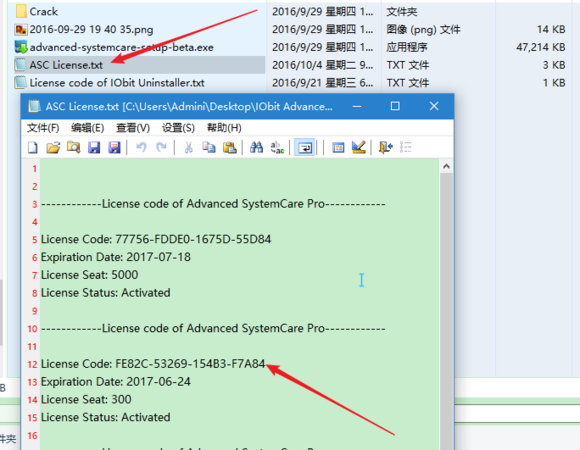
Task: Click the License Seat: 5000 line
Action: (90, 275)
